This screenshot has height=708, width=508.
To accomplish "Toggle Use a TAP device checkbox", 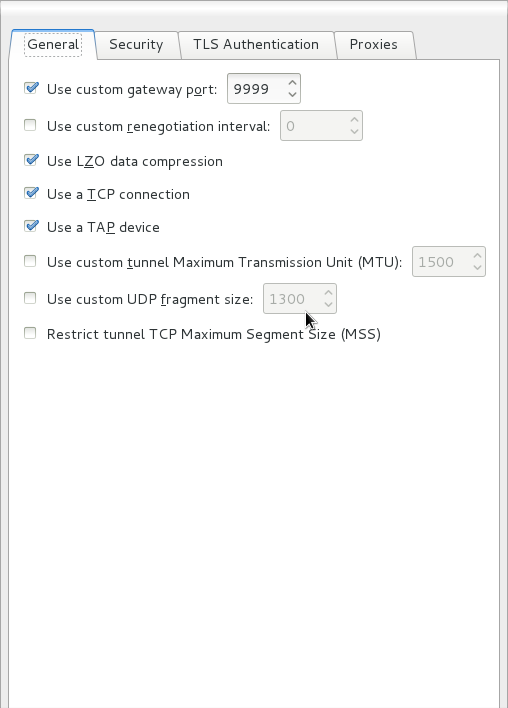I will [31, 226].
